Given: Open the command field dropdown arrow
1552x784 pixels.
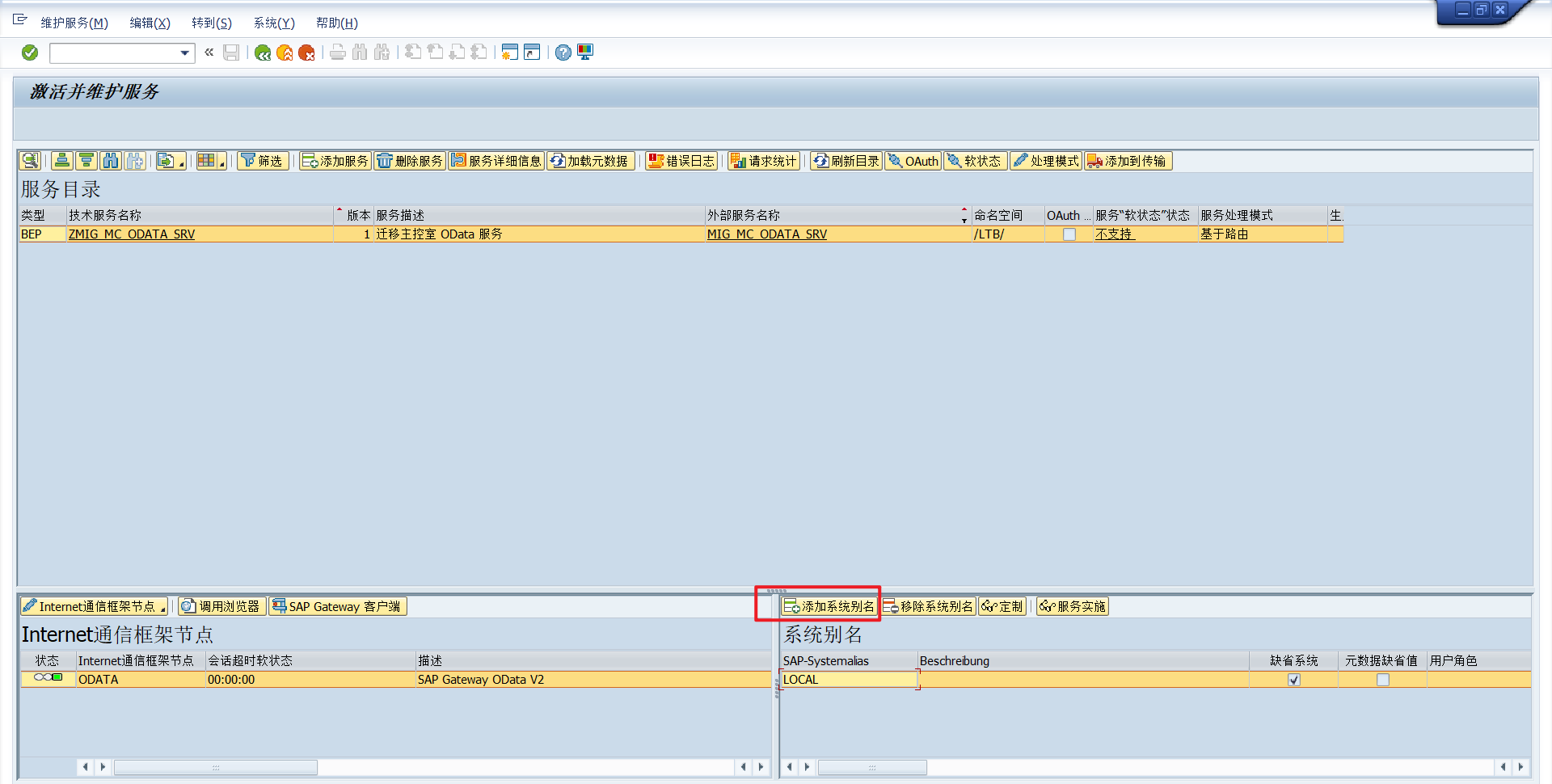Looking at the screenshot, I should (x=185, y=53).
